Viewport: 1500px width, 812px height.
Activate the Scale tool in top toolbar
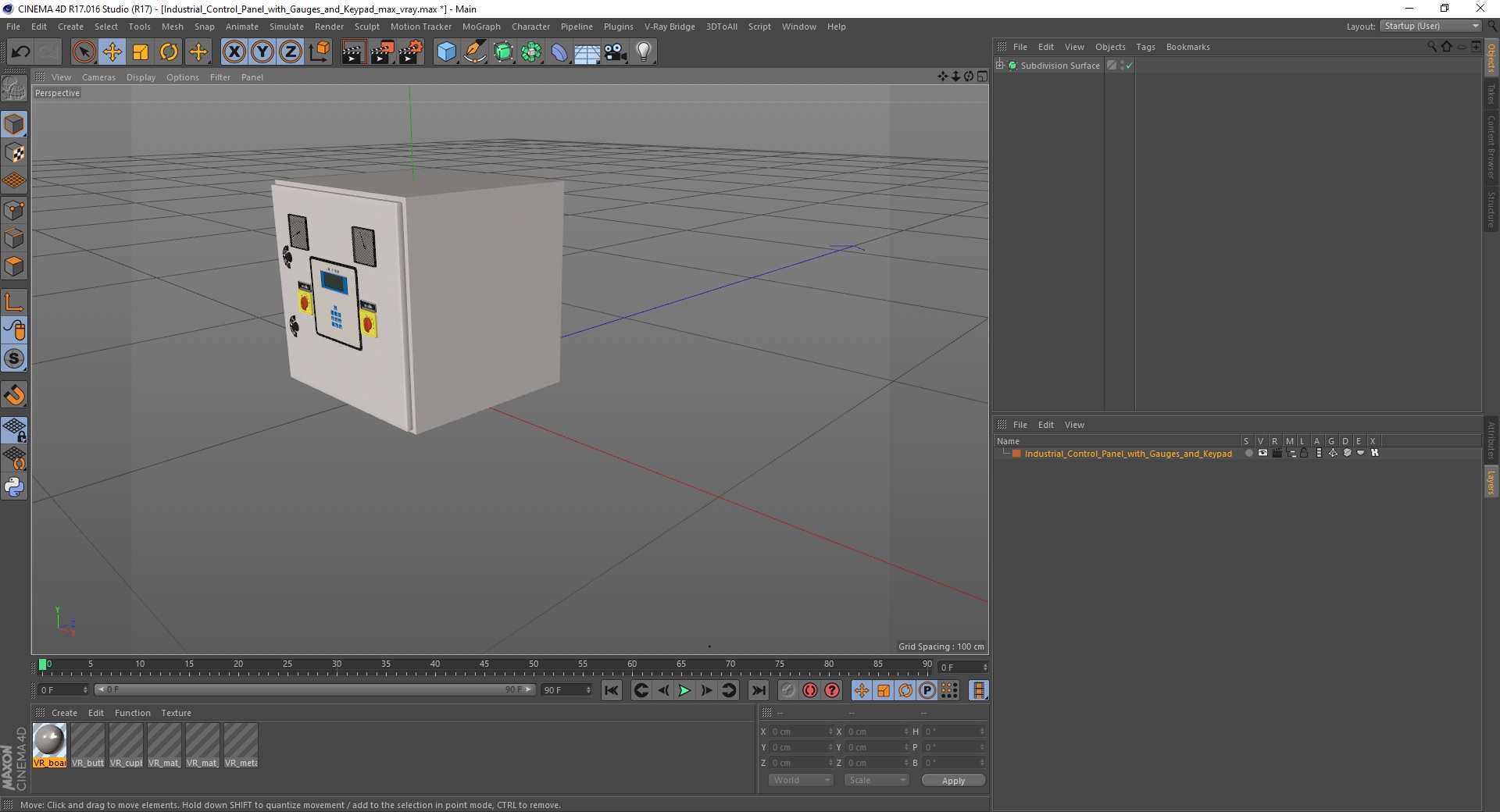(141, 52)
